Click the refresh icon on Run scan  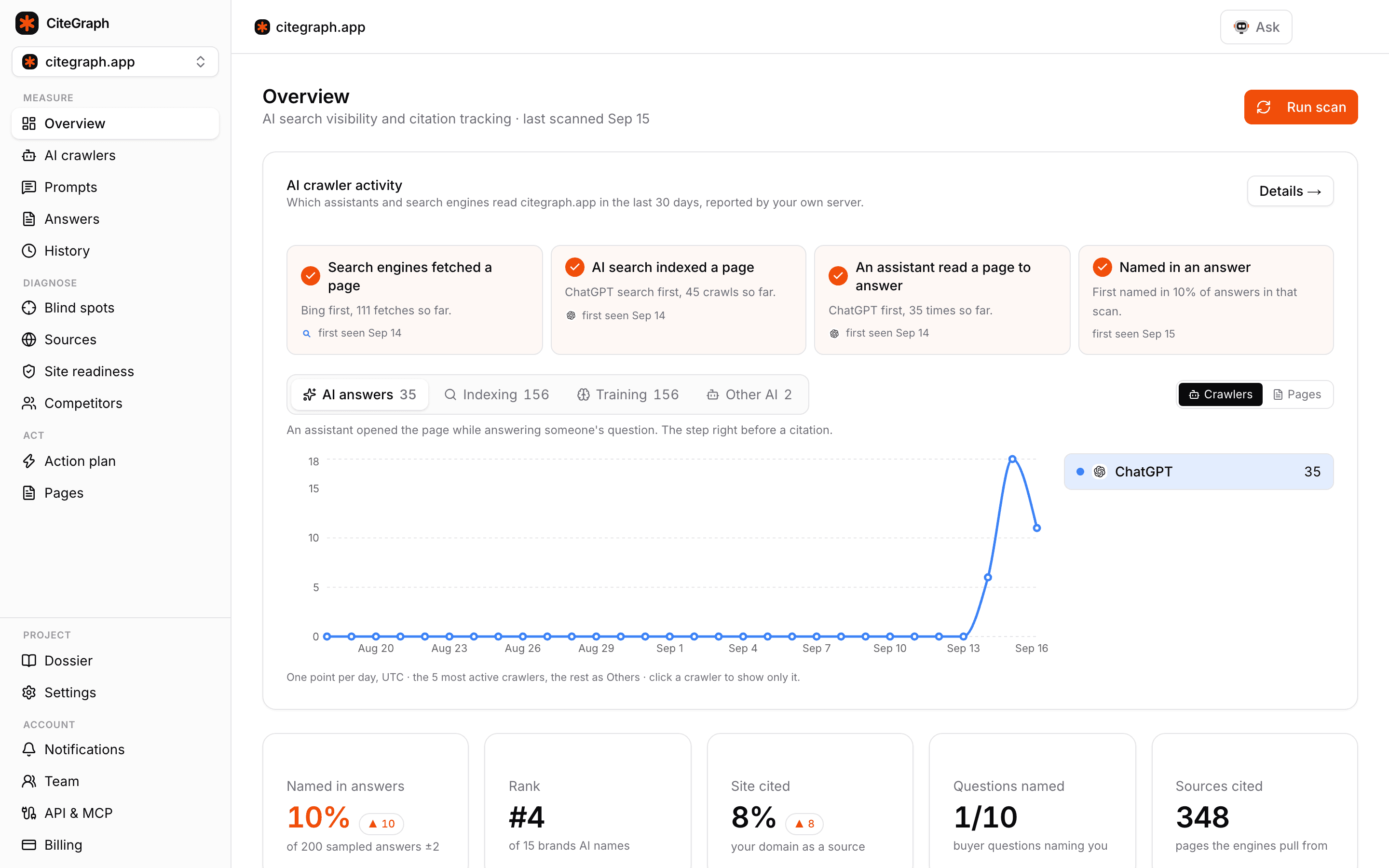pyautogui.click(x=1263, y=108)
